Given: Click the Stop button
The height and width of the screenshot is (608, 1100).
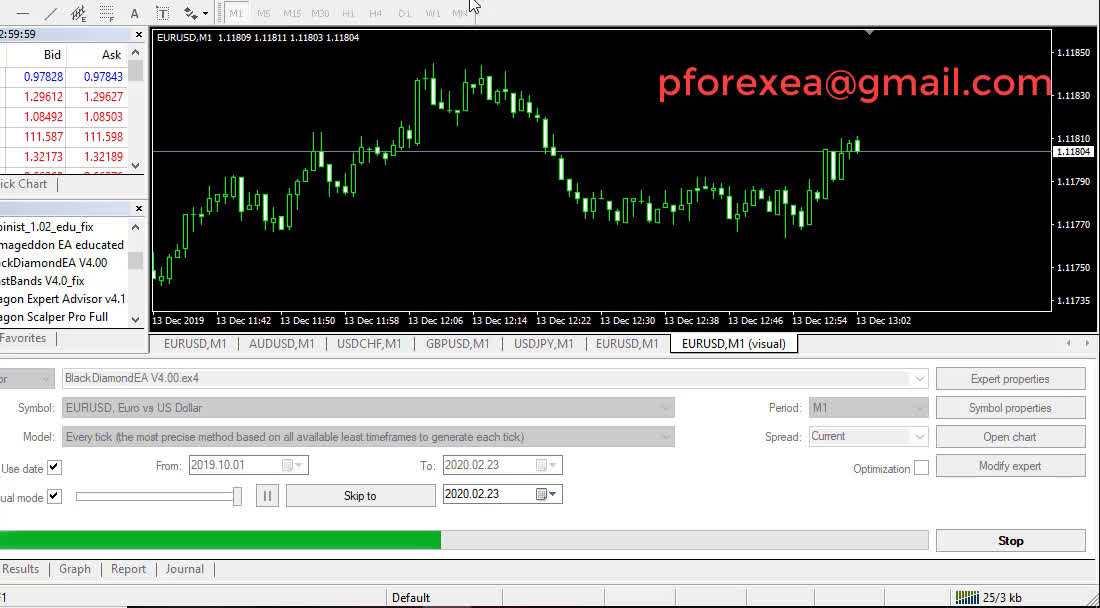Looking at the screenshot, I should click(1010, 541).
